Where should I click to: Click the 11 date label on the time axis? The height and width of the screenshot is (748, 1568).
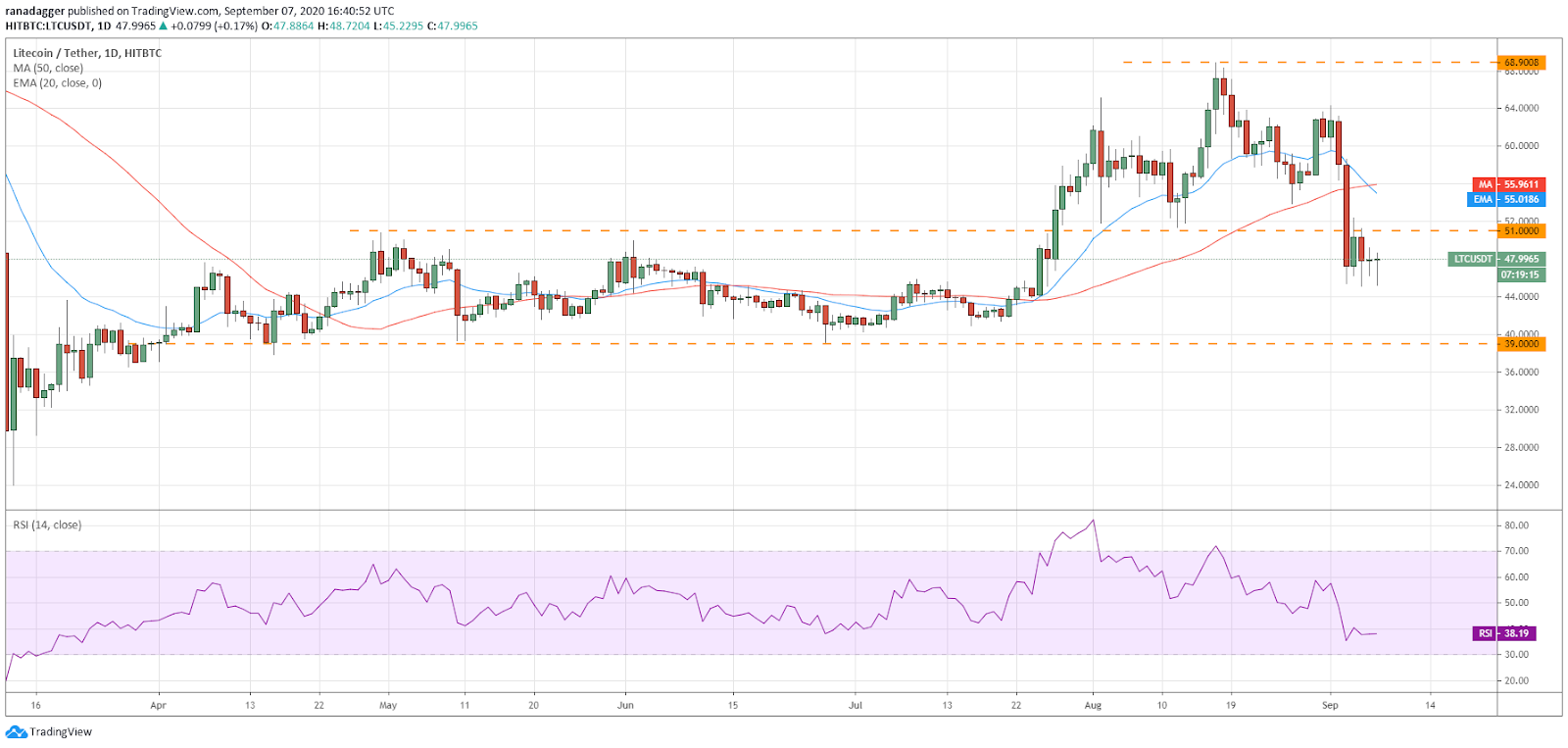click(465, 706)
